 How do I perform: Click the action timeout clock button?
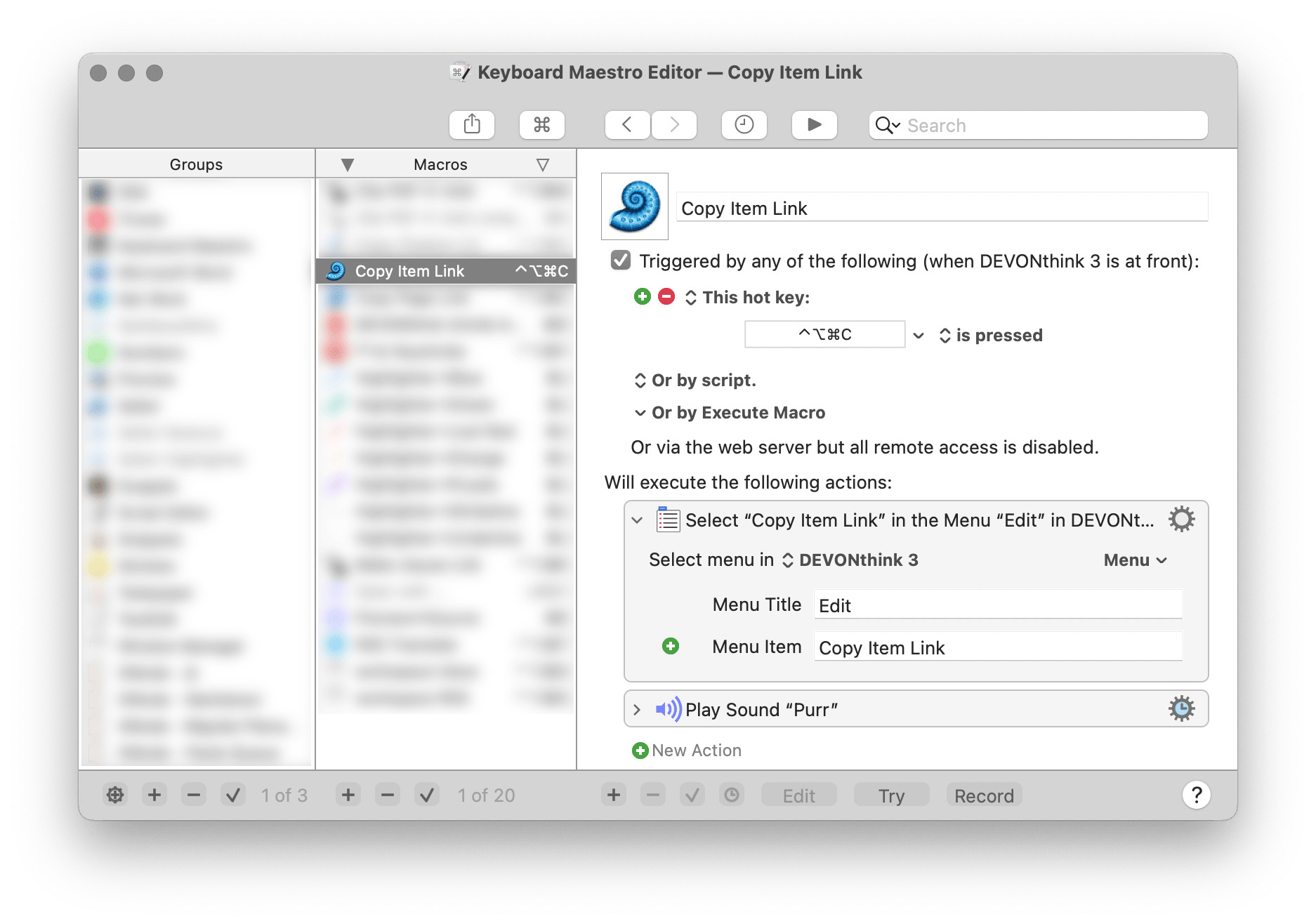pyautogui.click(x=732, y=795)
